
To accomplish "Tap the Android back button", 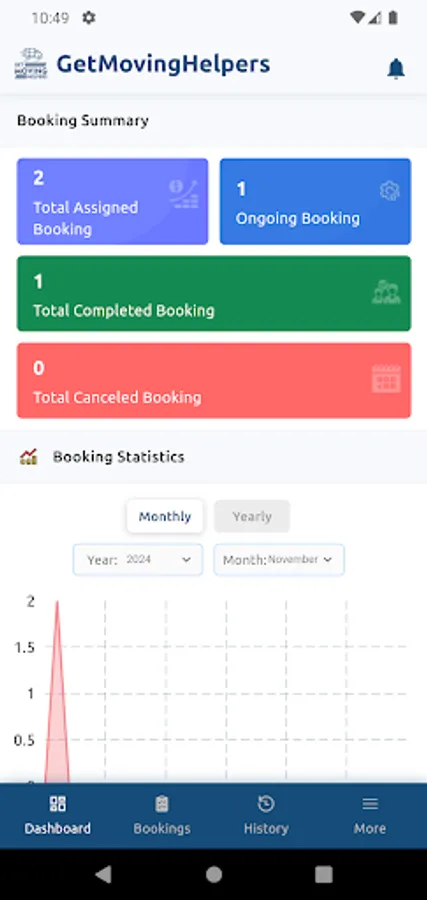I will 103,874.
